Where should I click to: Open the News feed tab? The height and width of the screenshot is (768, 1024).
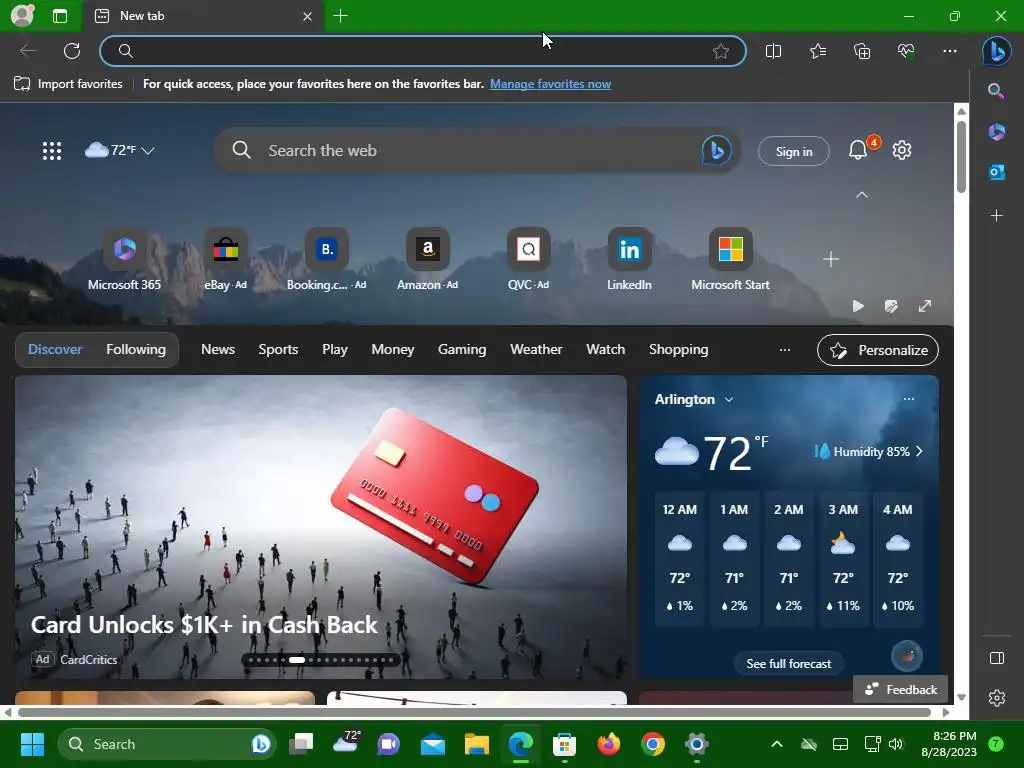[217, 349]
